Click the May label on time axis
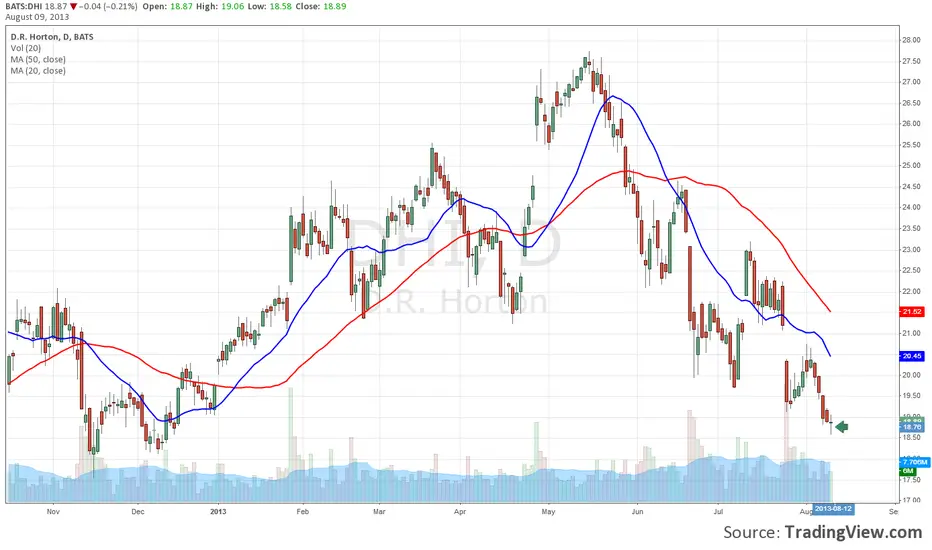Screen dimensions: 932x550 click(548, 511)
